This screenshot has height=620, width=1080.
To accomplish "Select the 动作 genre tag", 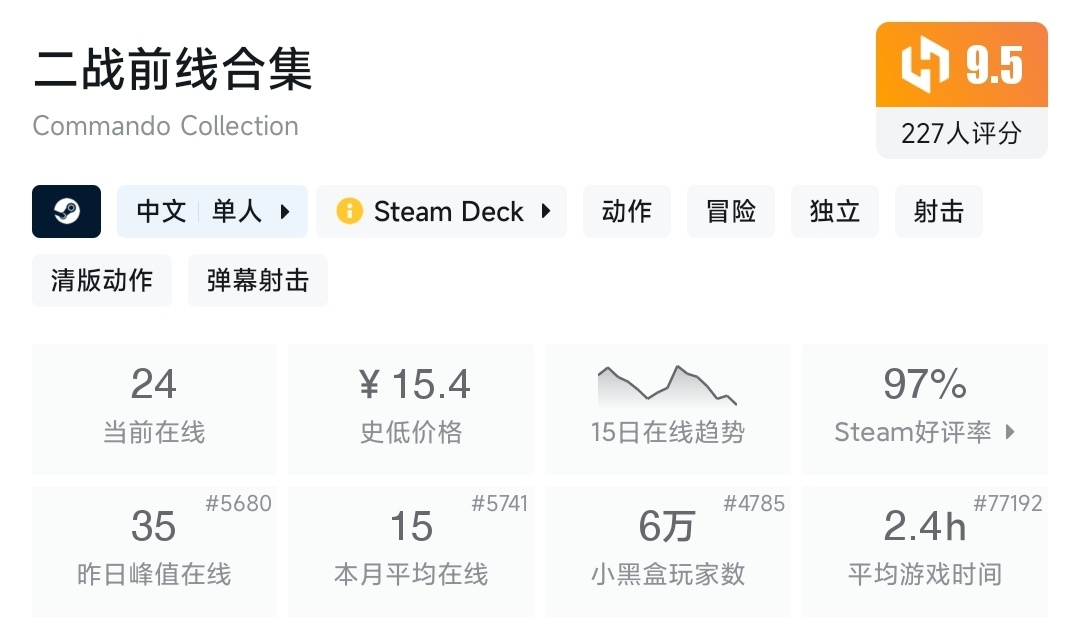I will 627,212.
